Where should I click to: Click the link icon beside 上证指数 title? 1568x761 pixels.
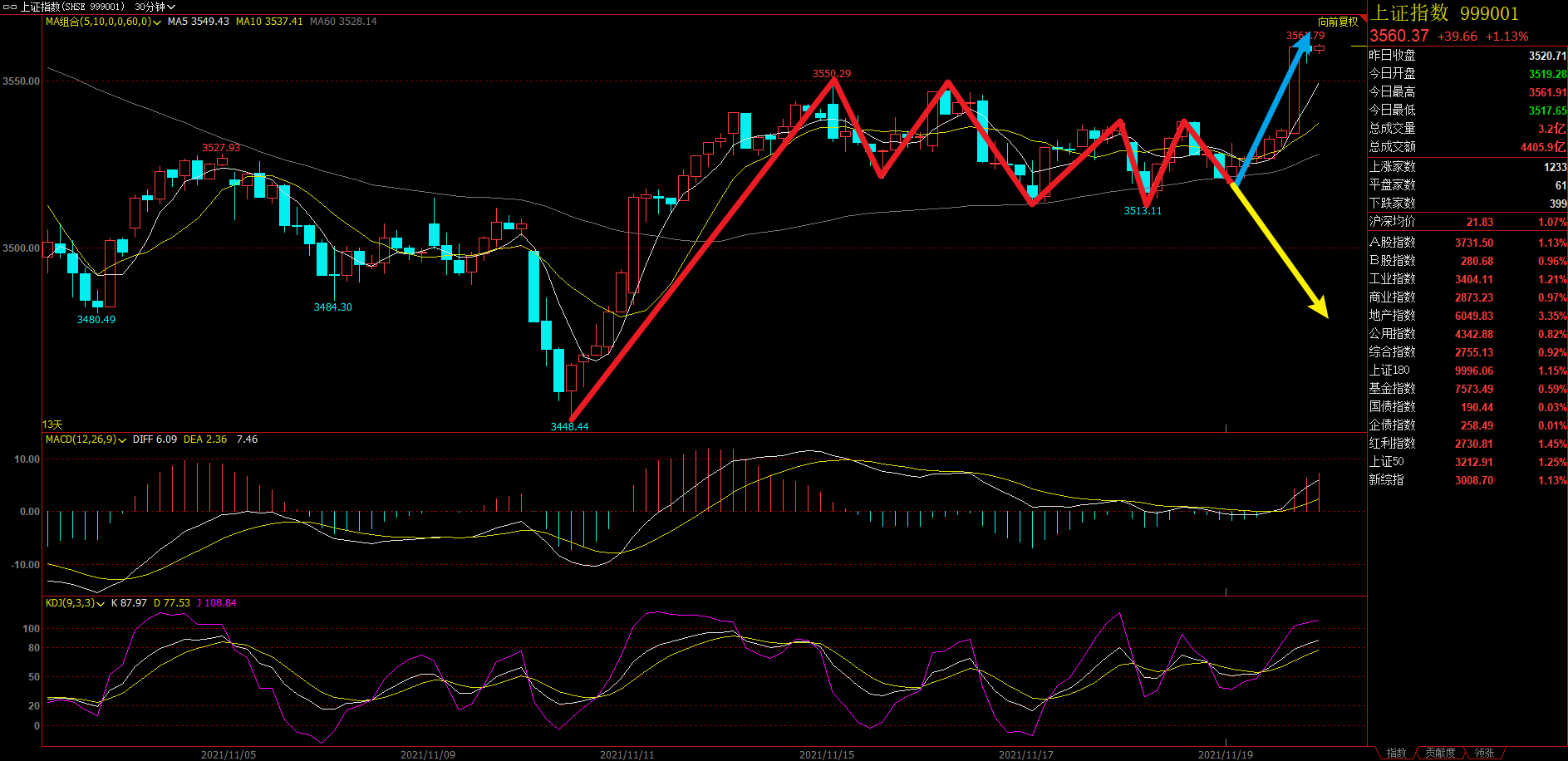(10, 7)
